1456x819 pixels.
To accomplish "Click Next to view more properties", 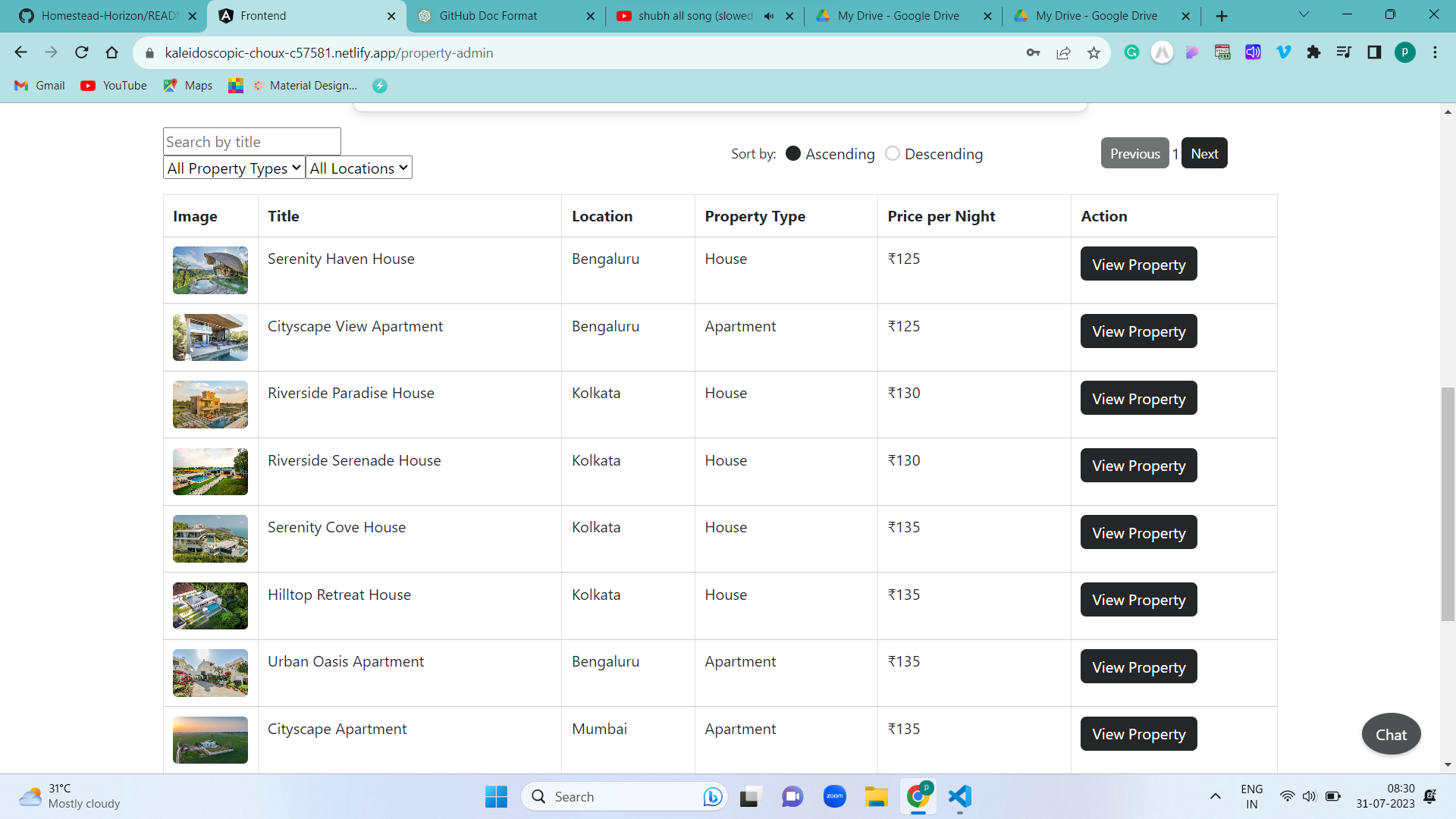I will tap(1203, 152).
